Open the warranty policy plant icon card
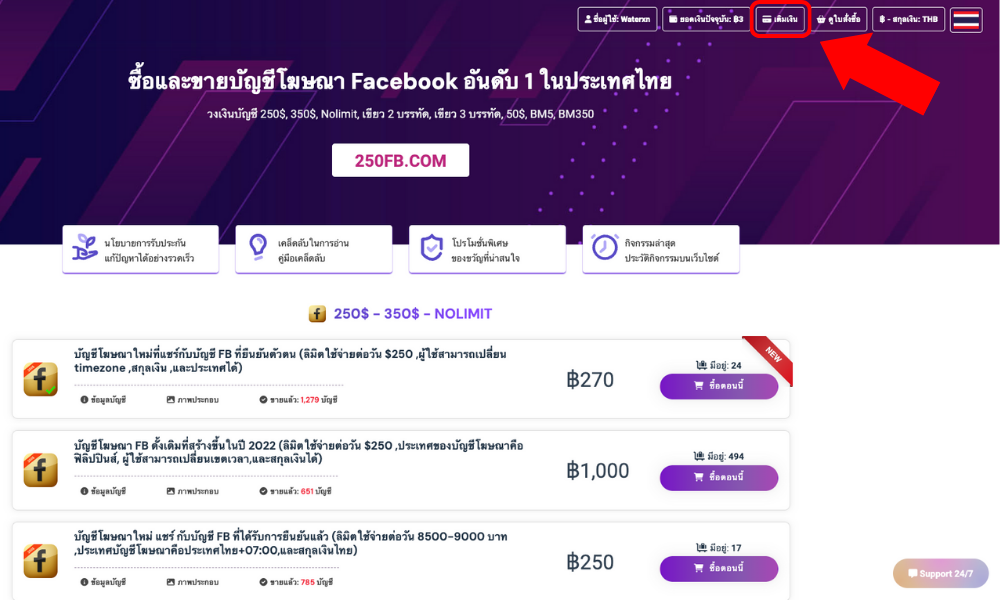Image resolution: width=1000 pixels, height=600 pixels. click(x=140, y=249)
